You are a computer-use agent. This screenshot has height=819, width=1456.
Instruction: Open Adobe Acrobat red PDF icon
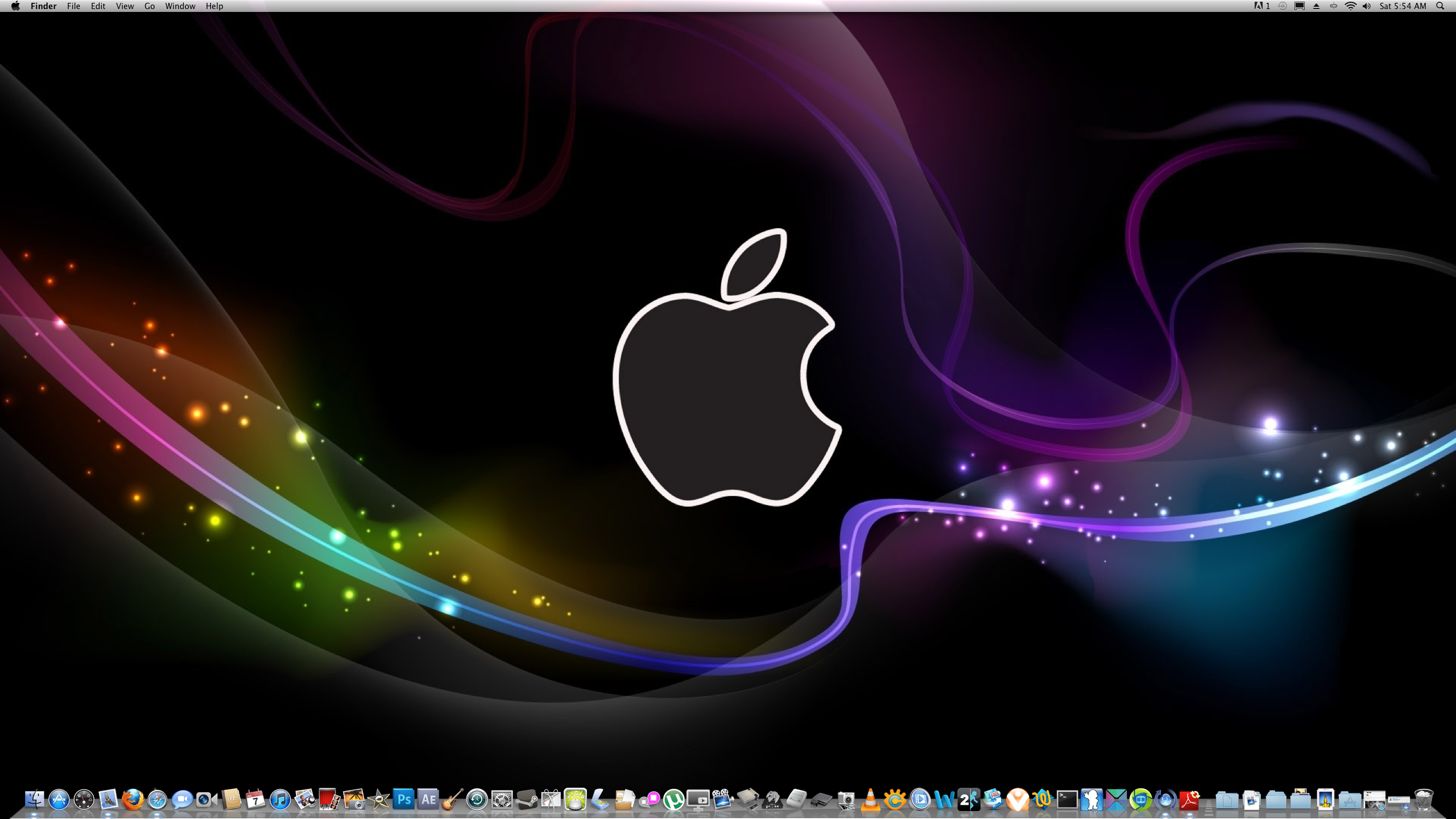[1189, 800]
